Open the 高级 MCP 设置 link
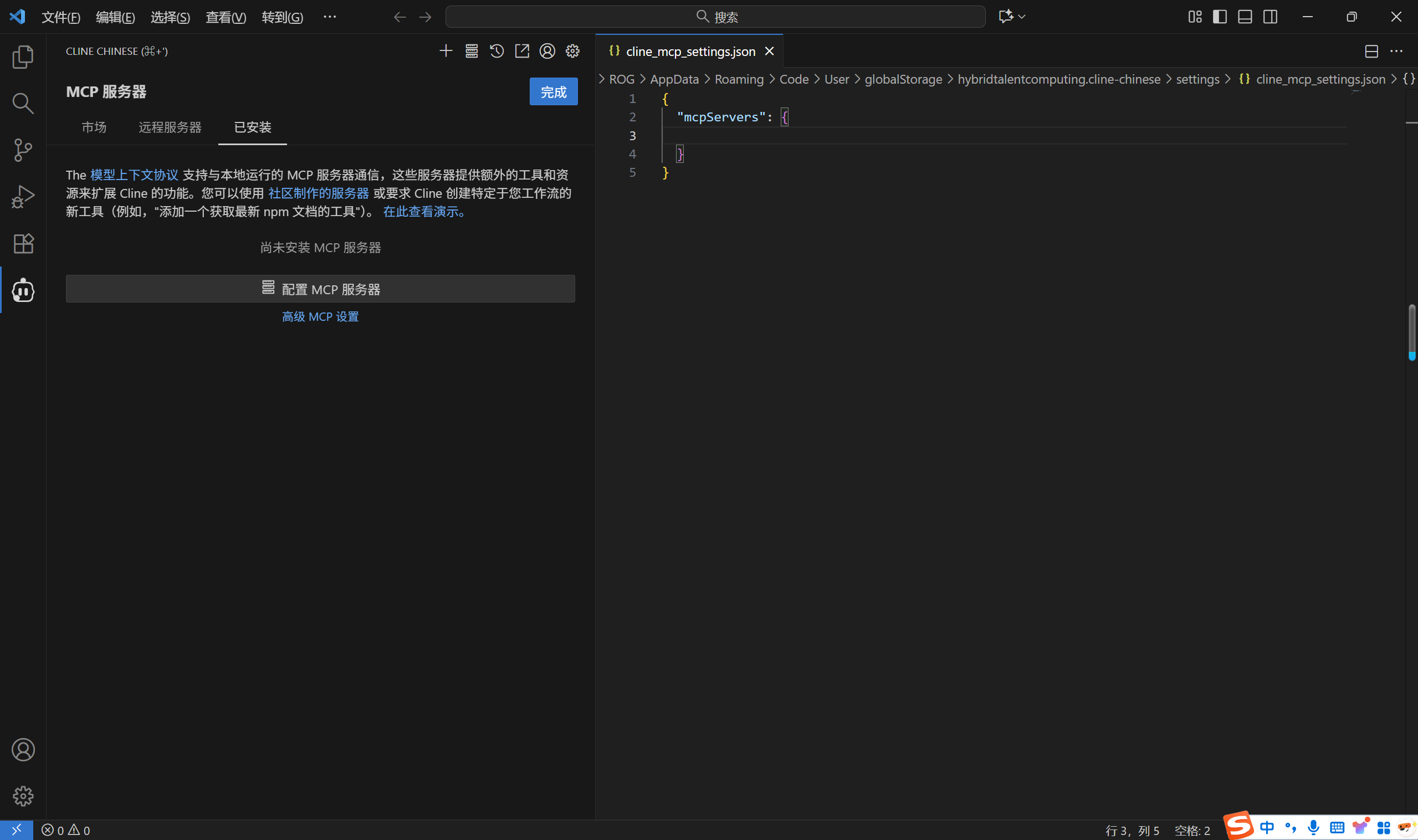Image resolution: width=1418 pixels, height=840 pixels. (x=320, y=316)
